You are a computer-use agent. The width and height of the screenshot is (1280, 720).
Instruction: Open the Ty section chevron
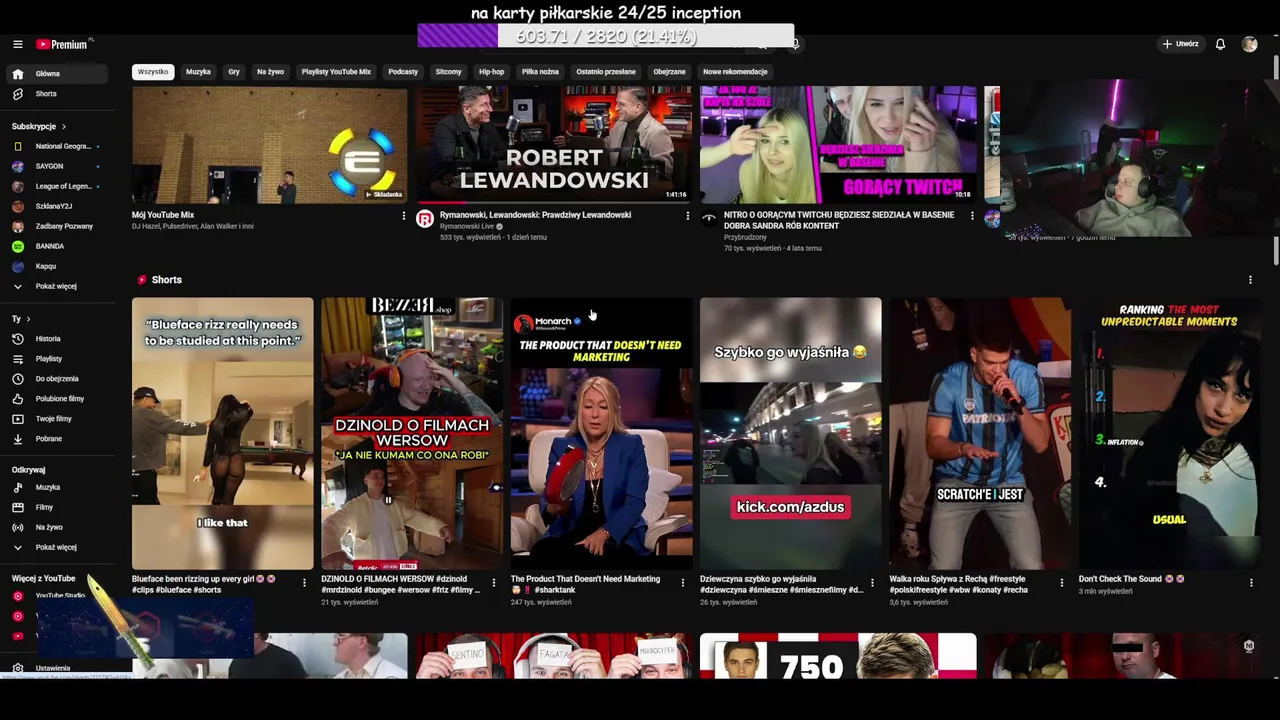point(27,320)
